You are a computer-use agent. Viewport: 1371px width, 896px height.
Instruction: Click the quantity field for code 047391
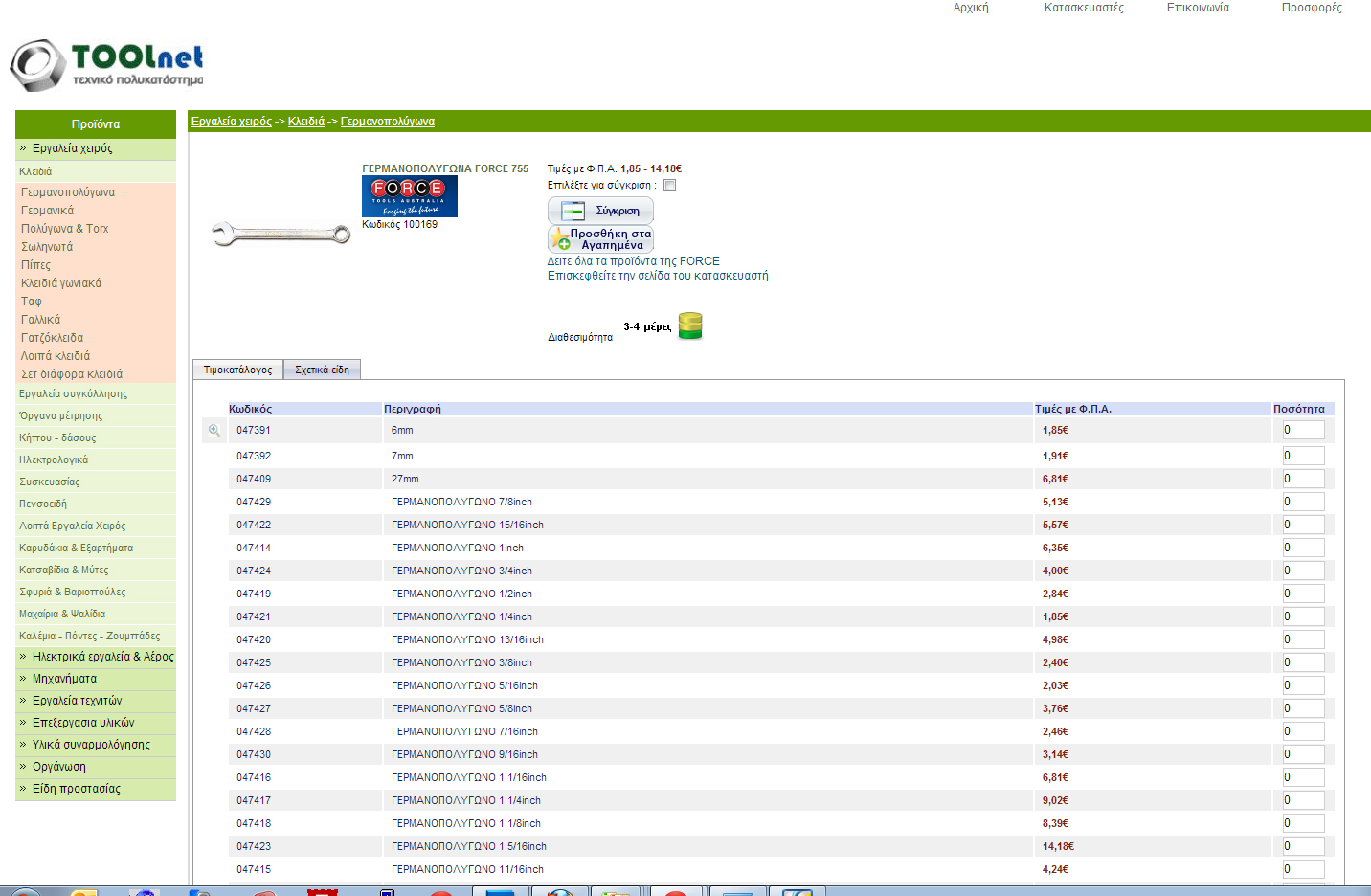1303,431
